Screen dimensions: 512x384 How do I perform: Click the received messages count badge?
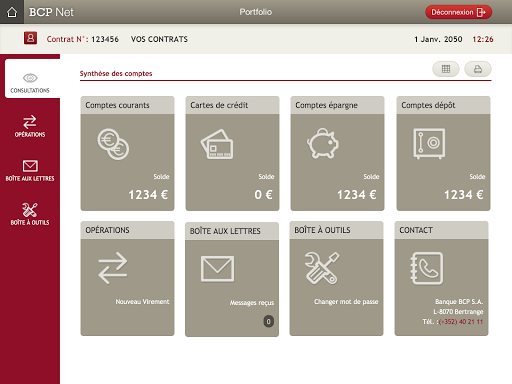point(268,321)
